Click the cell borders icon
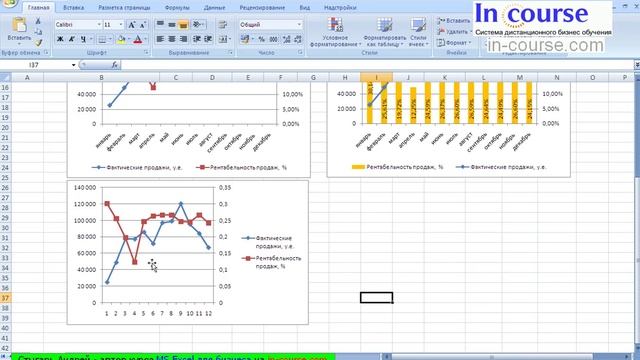640x360 pixels. click(102, 39)
